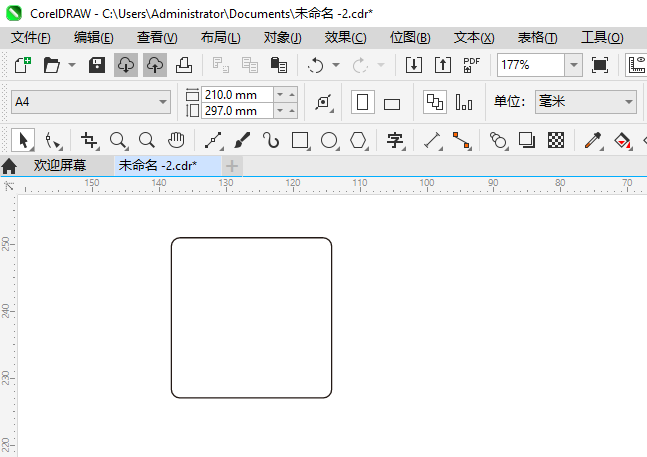The height and width of the screenshot is (457, 647).
Task: Click the page width field 210.0 mm
Action: (x=237, y=95)
